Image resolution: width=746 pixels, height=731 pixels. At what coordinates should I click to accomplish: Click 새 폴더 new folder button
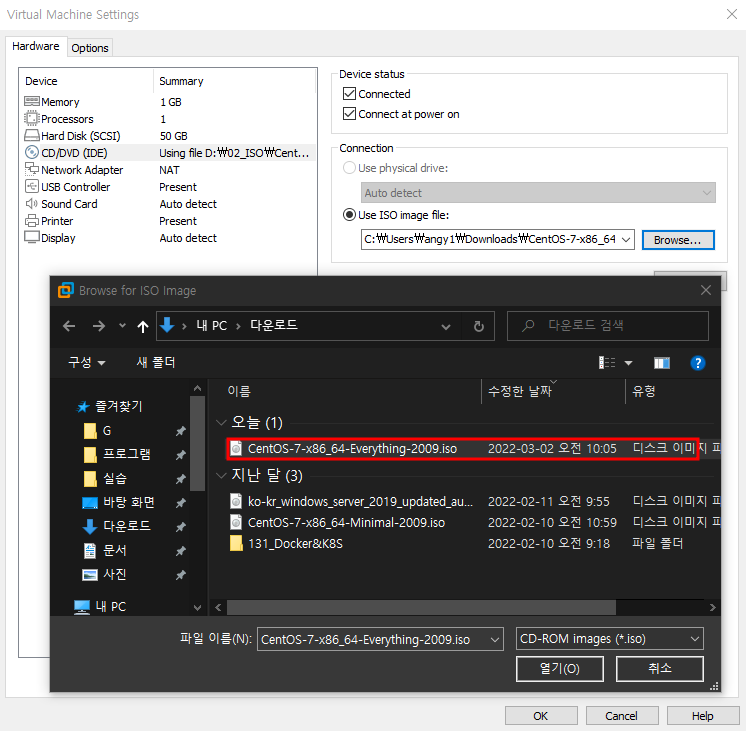click(156, 363)
